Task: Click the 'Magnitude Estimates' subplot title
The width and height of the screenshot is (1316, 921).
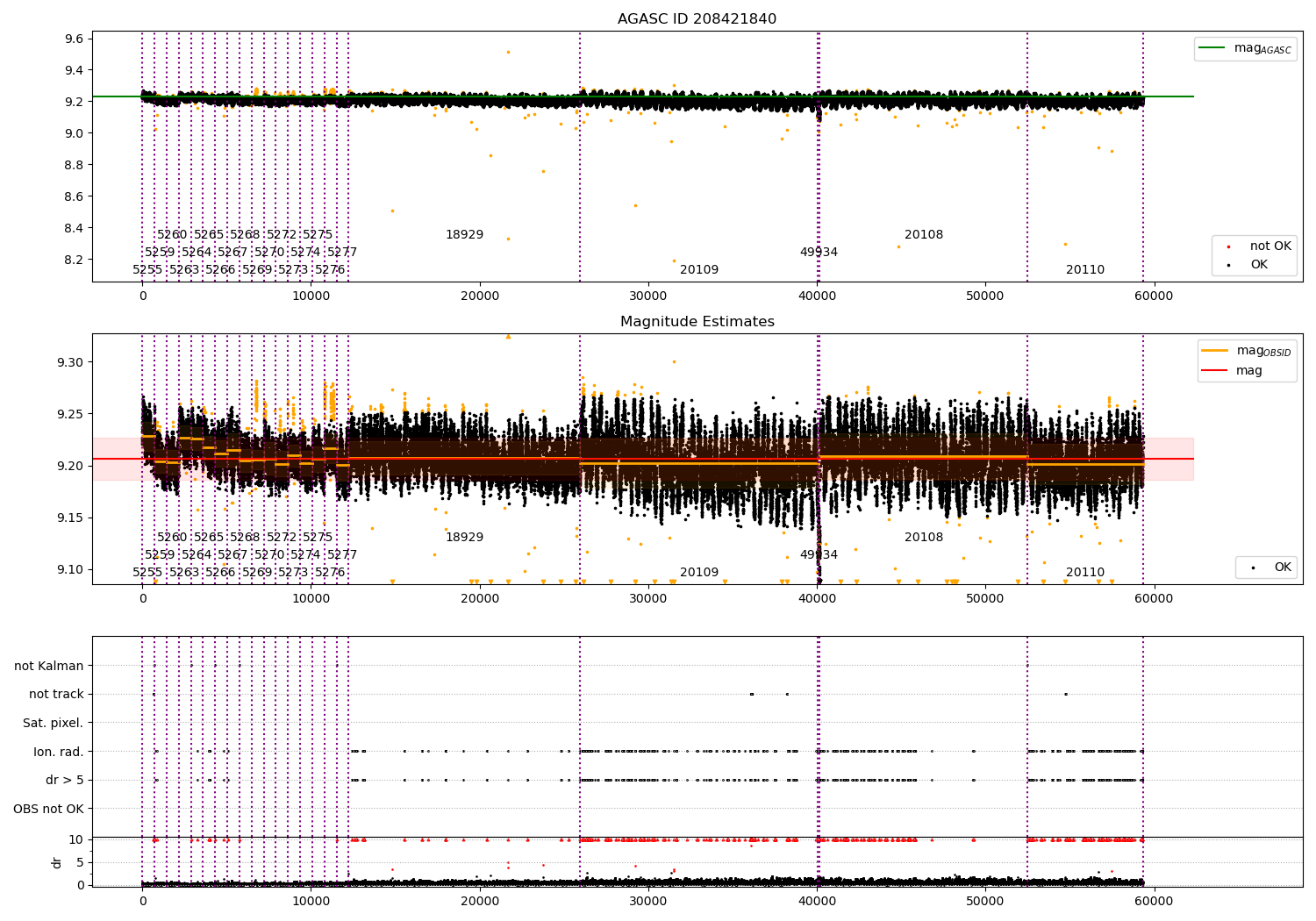Action: pyautogui.click(x=697, y=321)
